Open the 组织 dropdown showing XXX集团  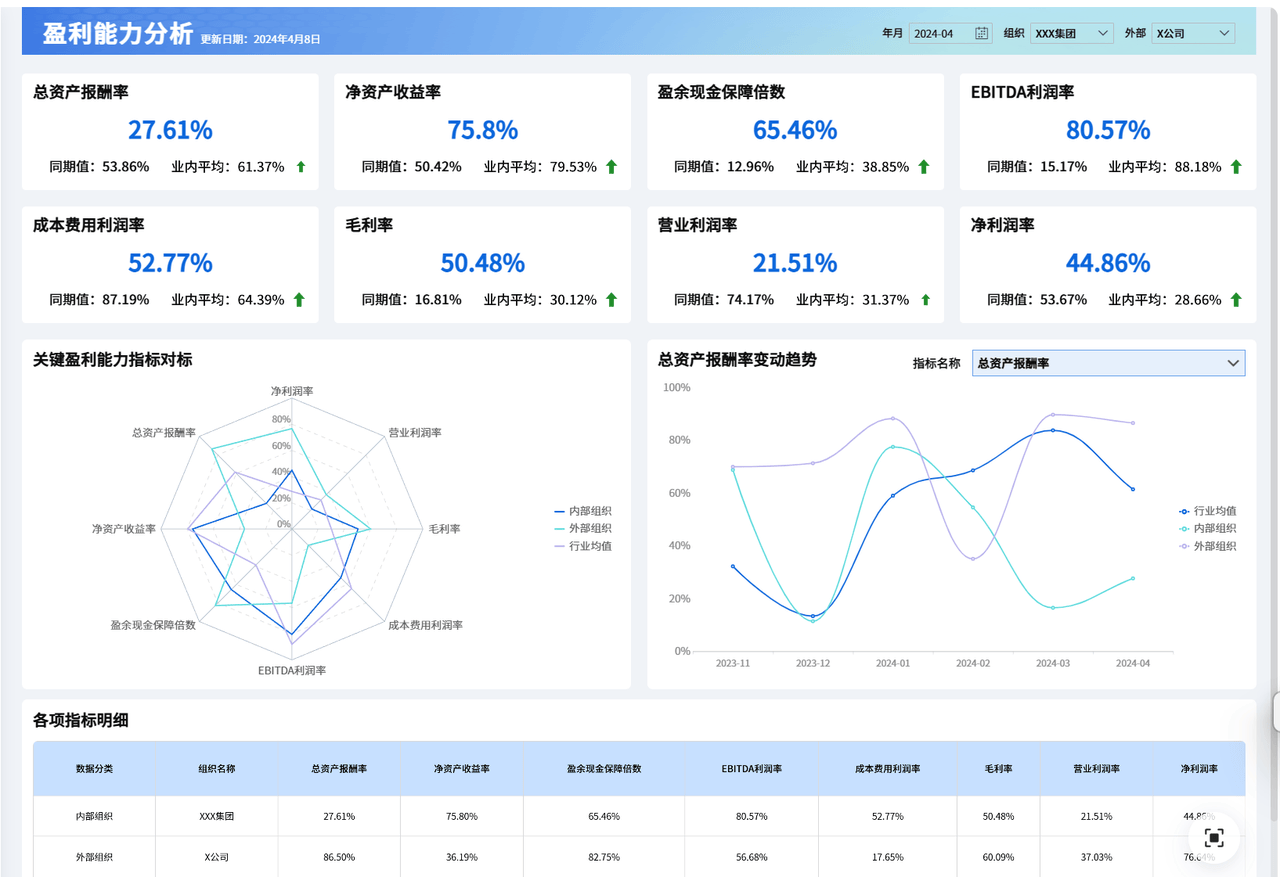pos(1071,33)
